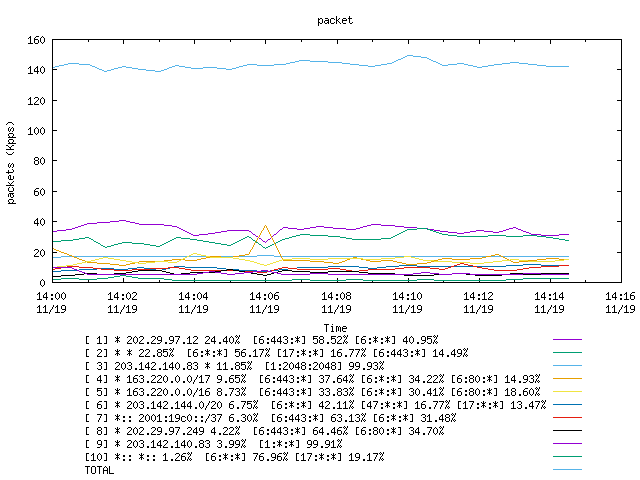This screenshot has width=640, height=480.
Task: Click the purple line peak near 14:02
Action: [x=123, y=220]
